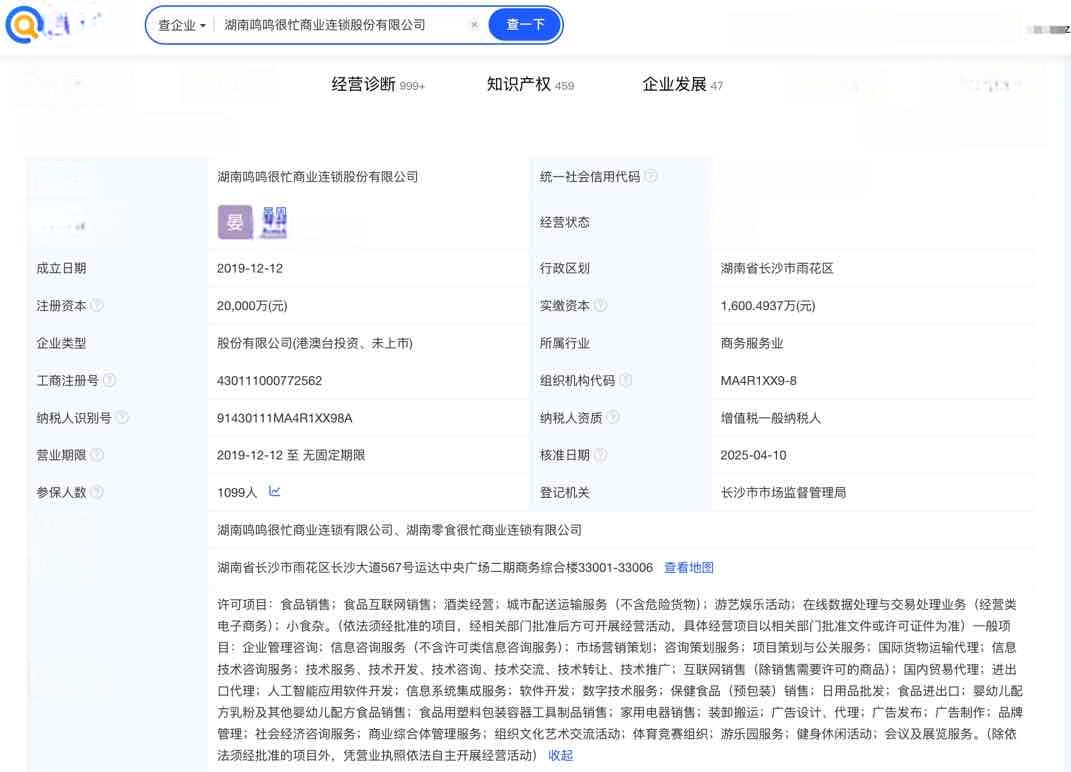Select industry value 商务服务业
The height and width of the screenshot is (772, 1071).
(751, 343)
